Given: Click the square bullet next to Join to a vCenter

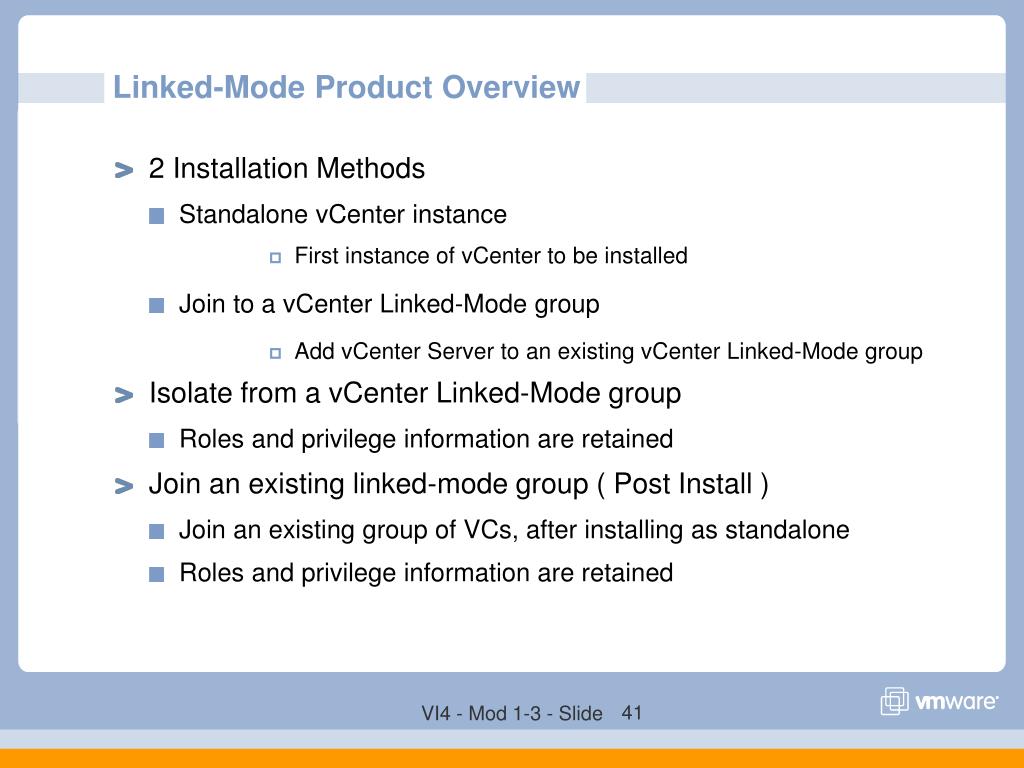Looking at the screenshot, I should (156, 305).
